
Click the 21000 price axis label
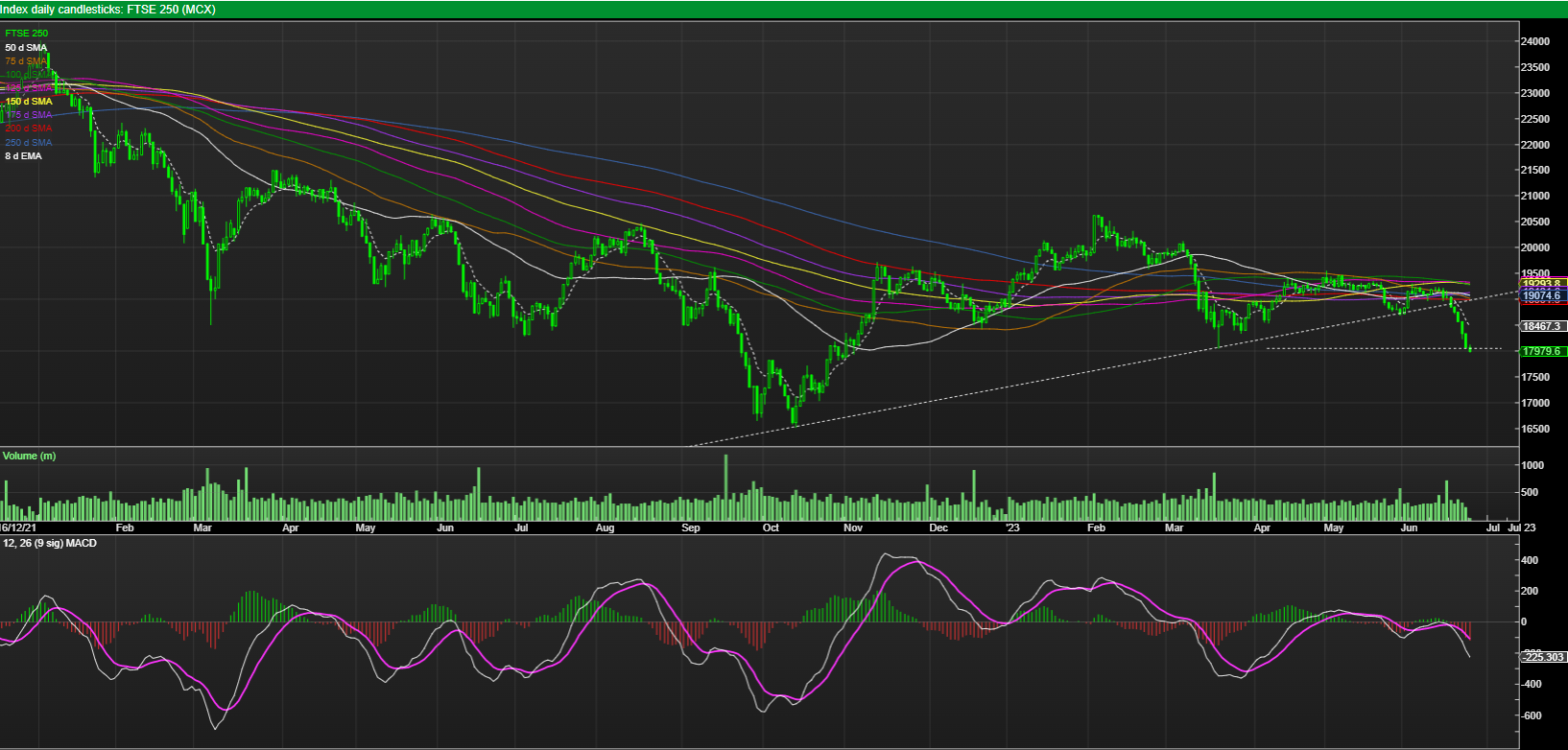1536,196
